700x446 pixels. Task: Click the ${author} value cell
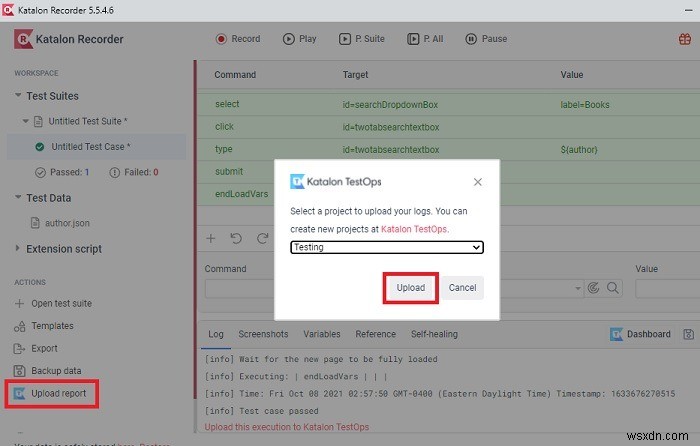pos(579,150)
